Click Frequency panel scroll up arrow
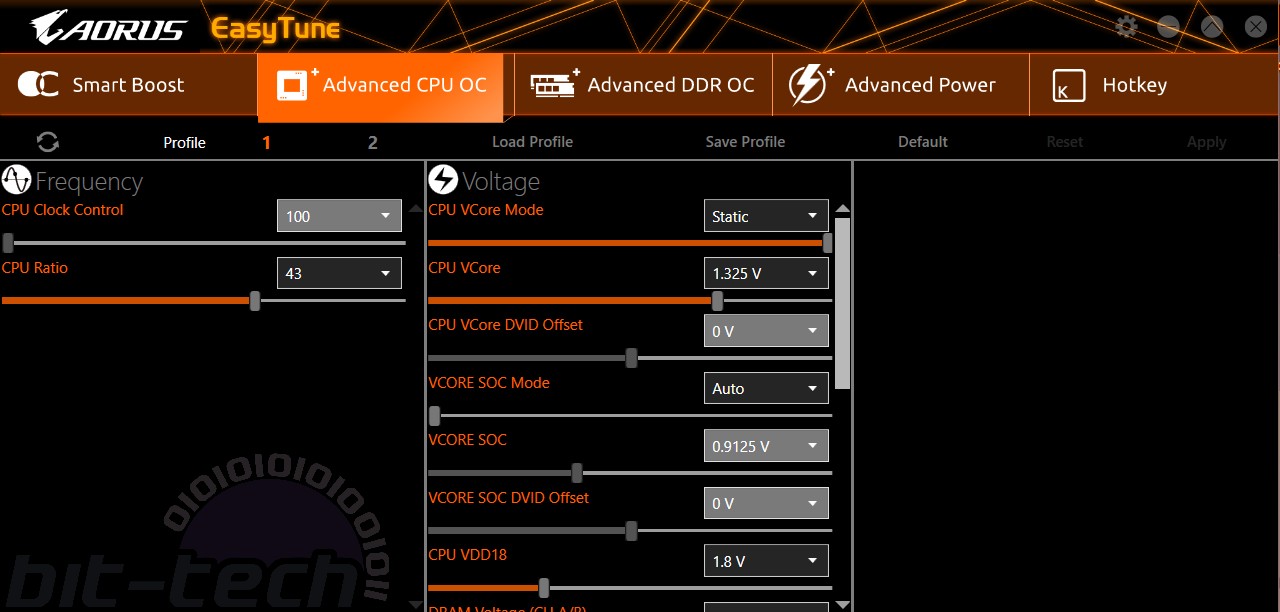1280x612 pixels. (x=416, y=208)
